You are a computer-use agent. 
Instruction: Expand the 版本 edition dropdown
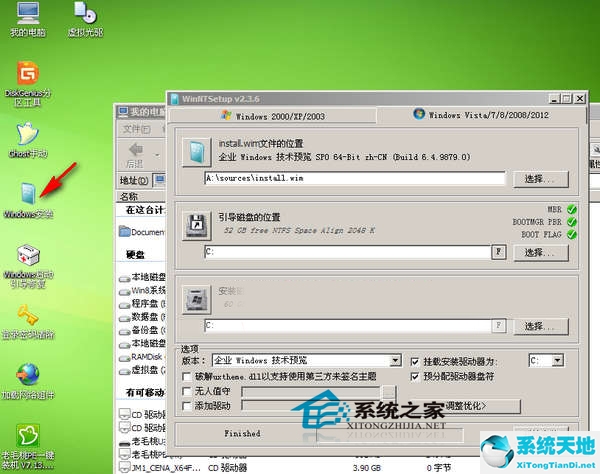pos(396,360)
